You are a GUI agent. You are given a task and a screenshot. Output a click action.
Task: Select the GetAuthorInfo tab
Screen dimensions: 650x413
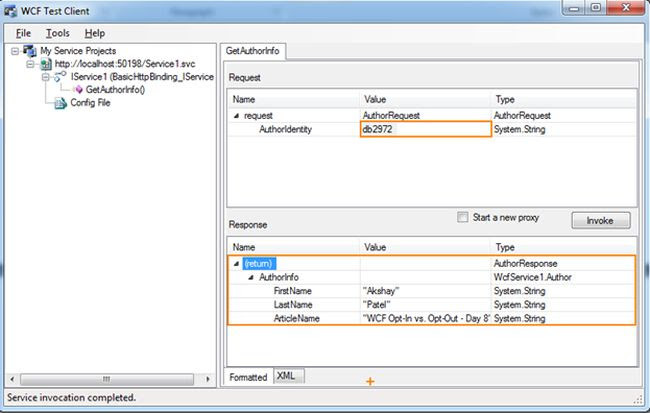coord(252,51)
